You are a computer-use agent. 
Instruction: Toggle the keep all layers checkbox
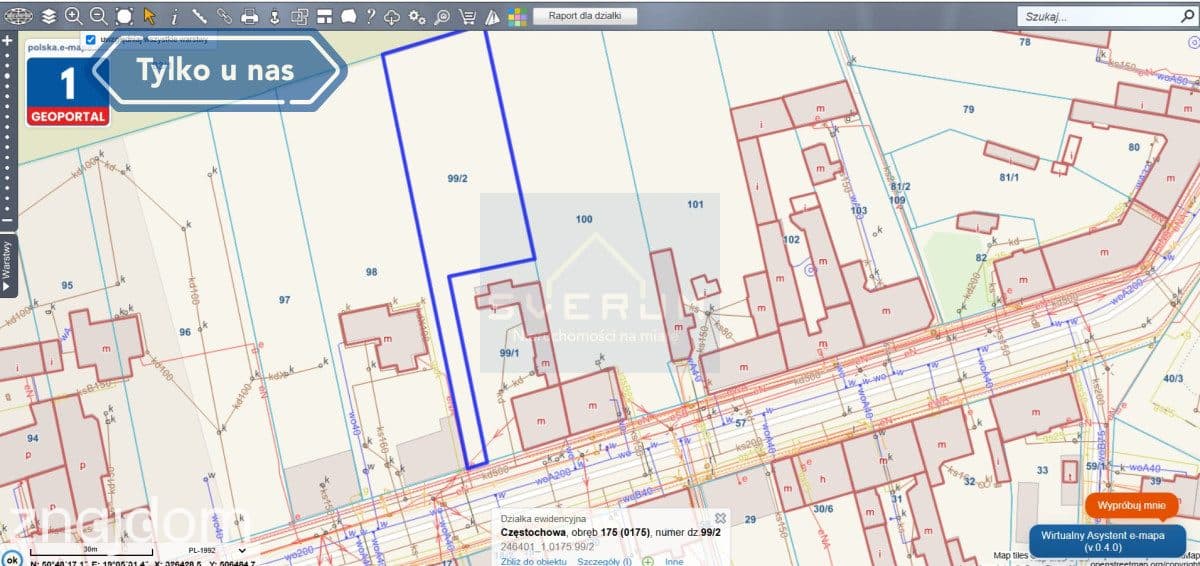pyautogui.click(x=91, y=39)
